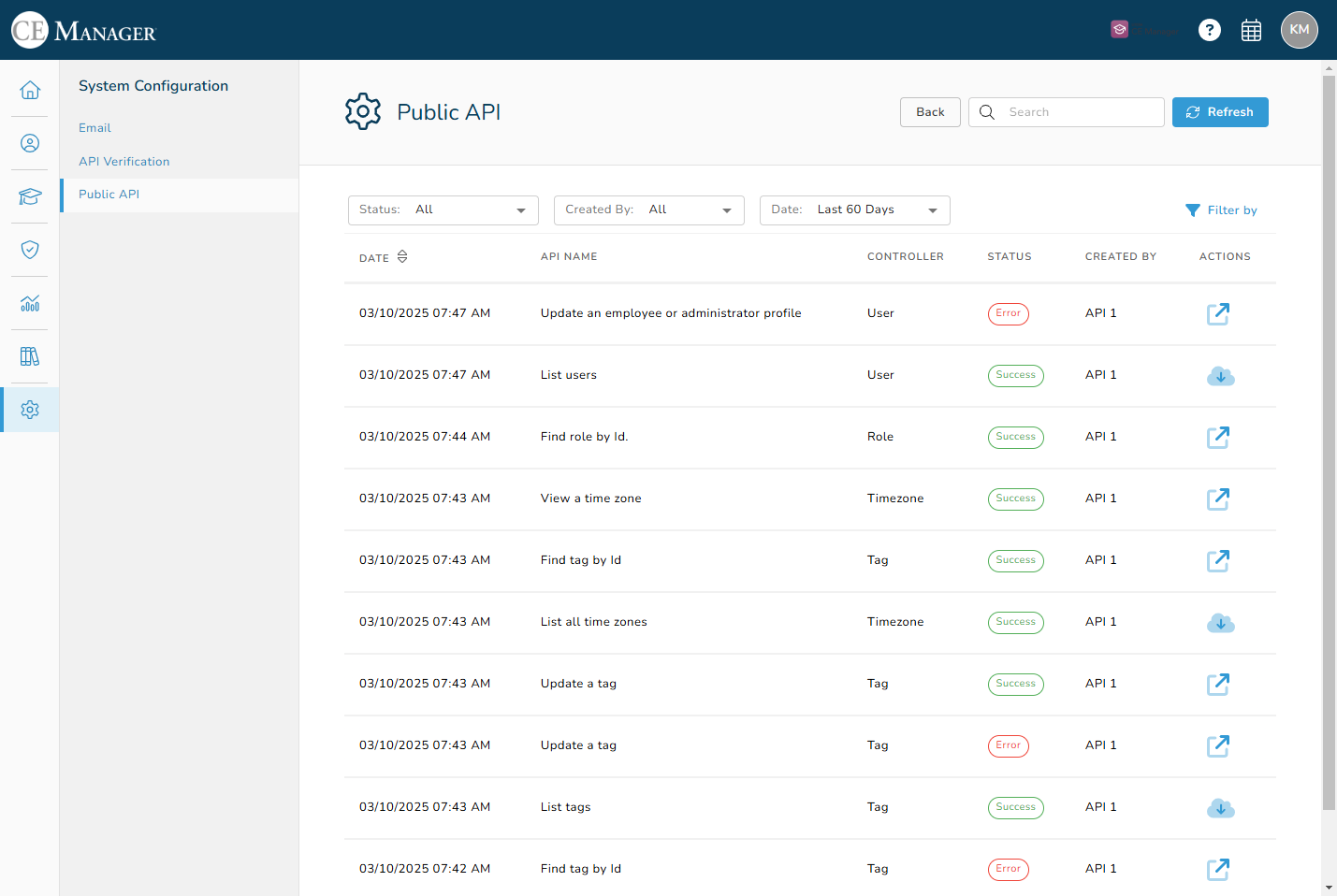Select API Verification menu item
The width and height of the screenshot is (1337, 896).
(x=124, y=162)
